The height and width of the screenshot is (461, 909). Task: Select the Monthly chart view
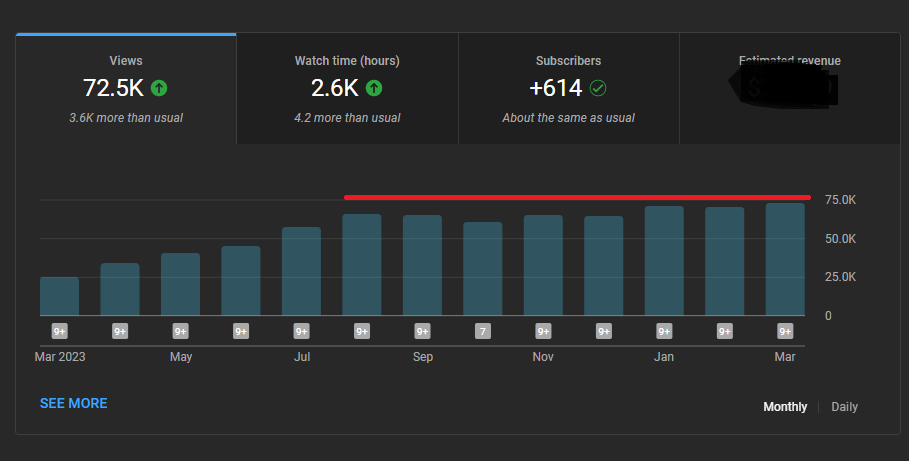coord(785,407)
